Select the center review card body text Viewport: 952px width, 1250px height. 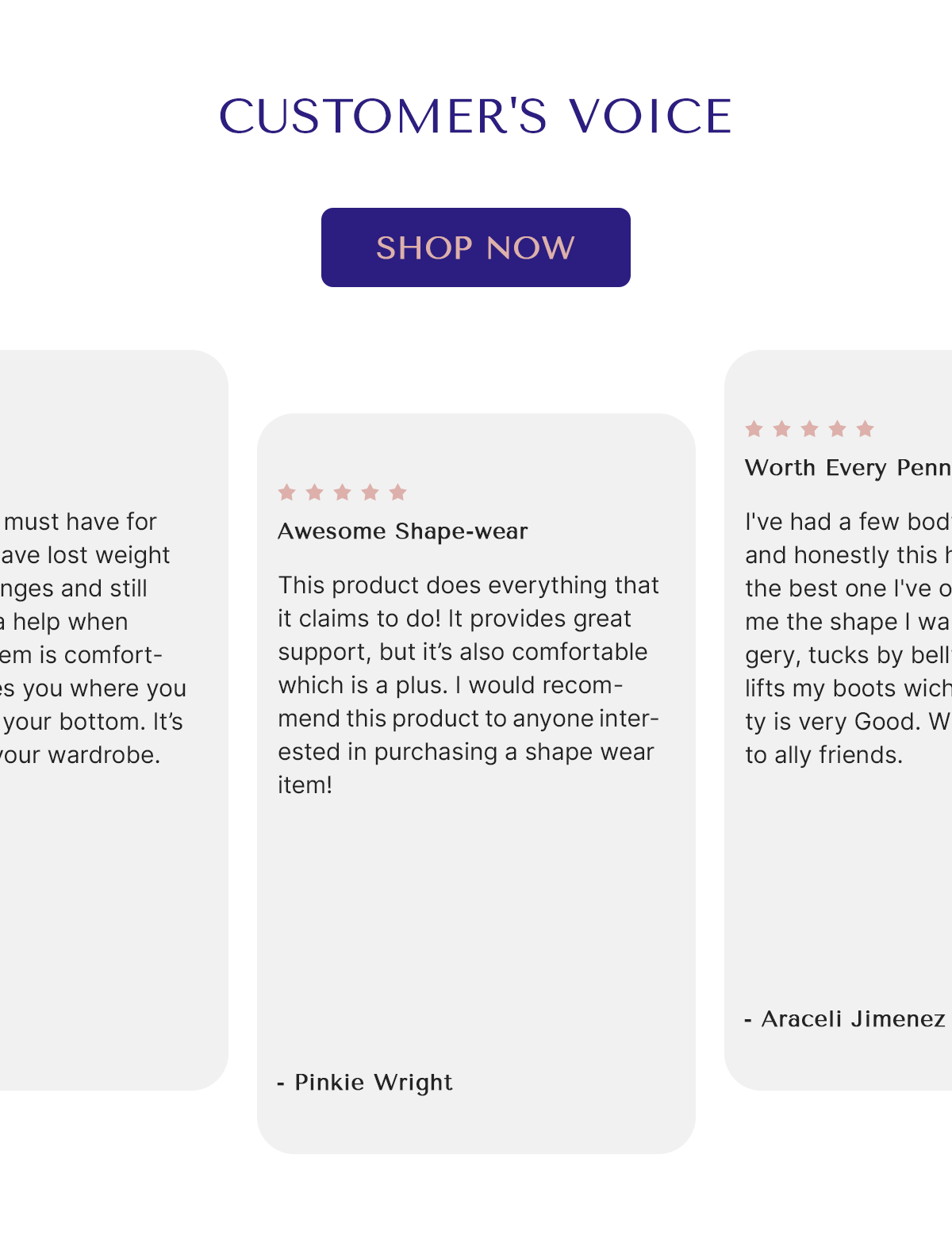468,685
